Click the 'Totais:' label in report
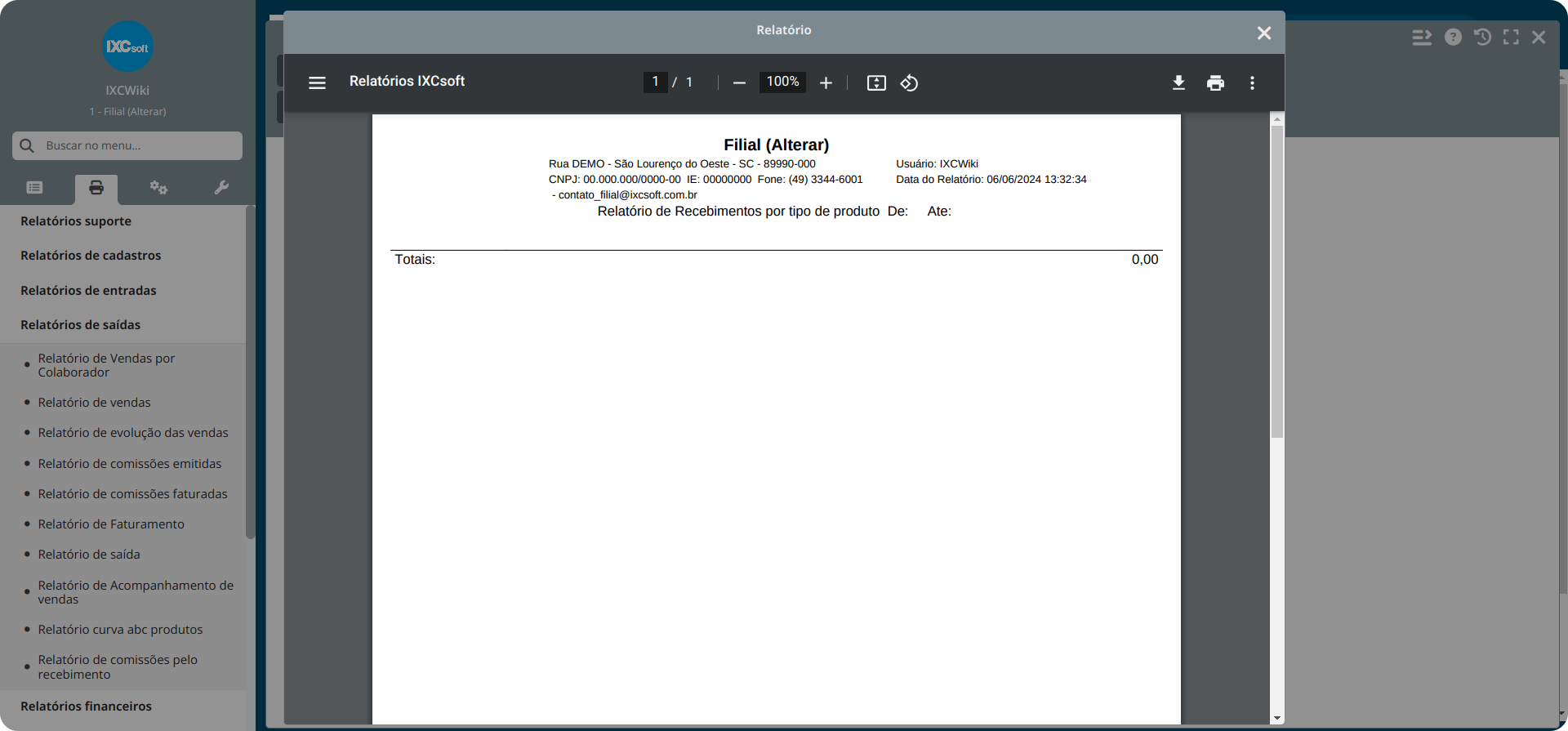The image size is (1568, 731). [x=415, y=260]
